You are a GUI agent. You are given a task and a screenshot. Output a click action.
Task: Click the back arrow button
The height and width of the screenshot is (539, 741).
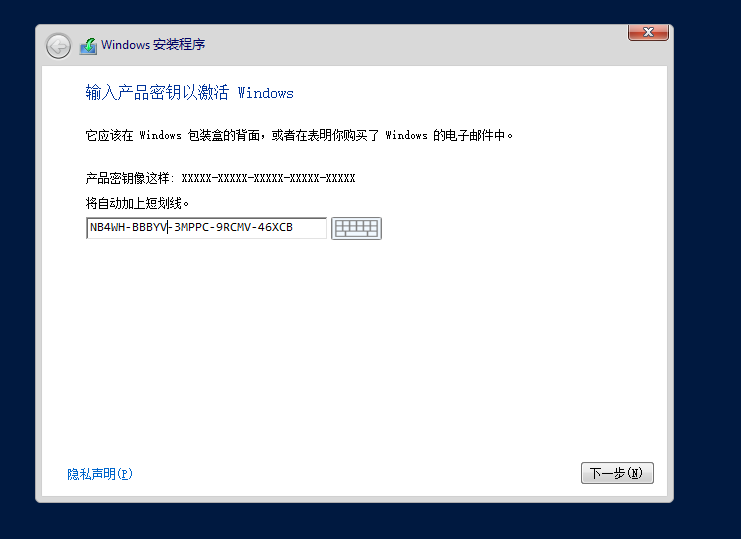pos(59,46)
